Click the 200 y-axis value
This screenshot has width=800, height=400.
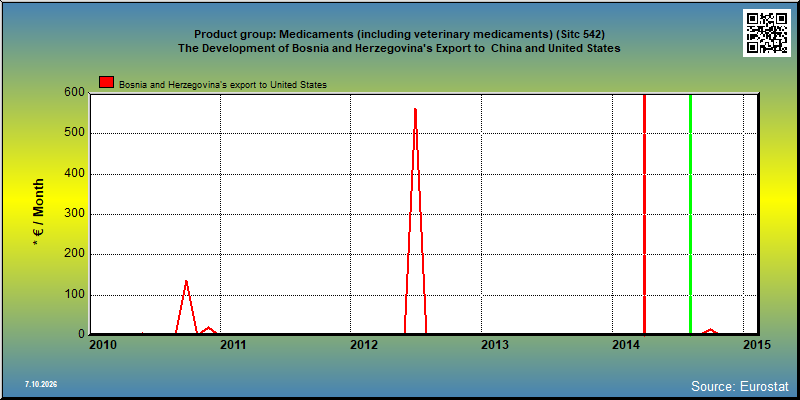76,255
